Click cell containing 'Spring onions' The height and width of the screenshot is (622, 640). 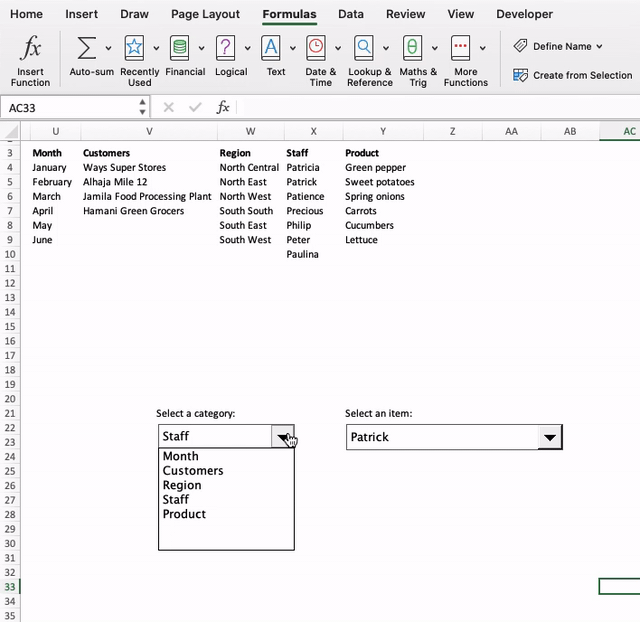pos(383,197)
